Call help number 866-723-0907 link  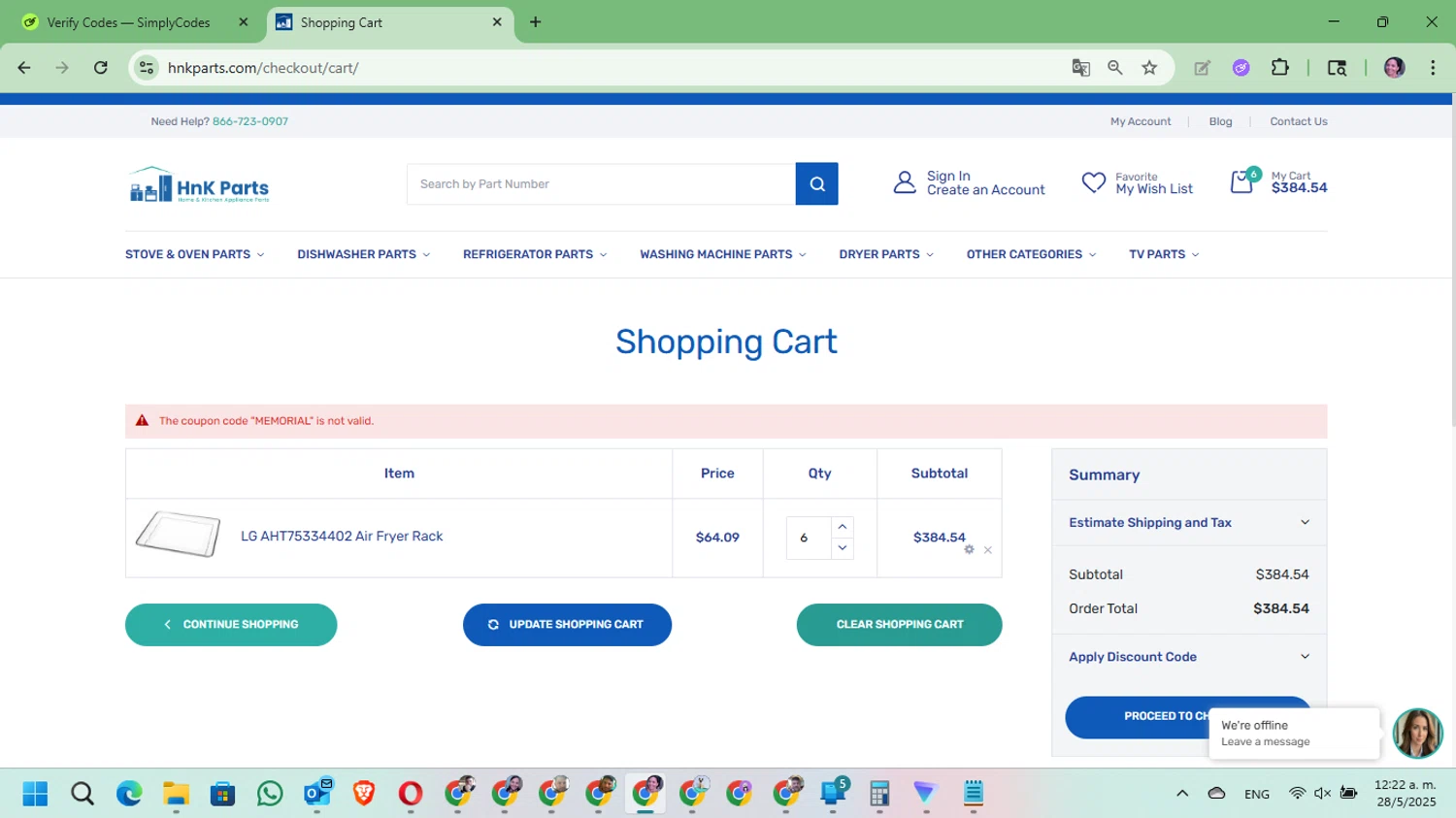click(x=249, y=121)
